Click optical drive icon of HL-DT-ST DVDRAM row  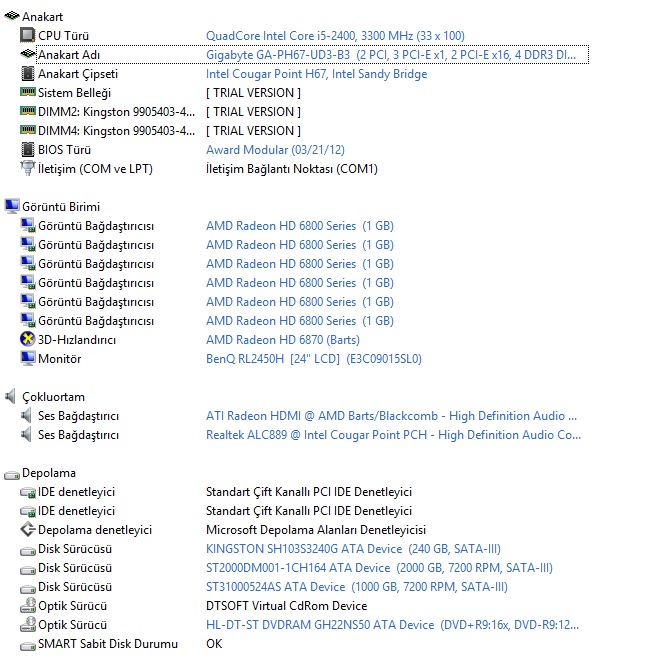28,624
